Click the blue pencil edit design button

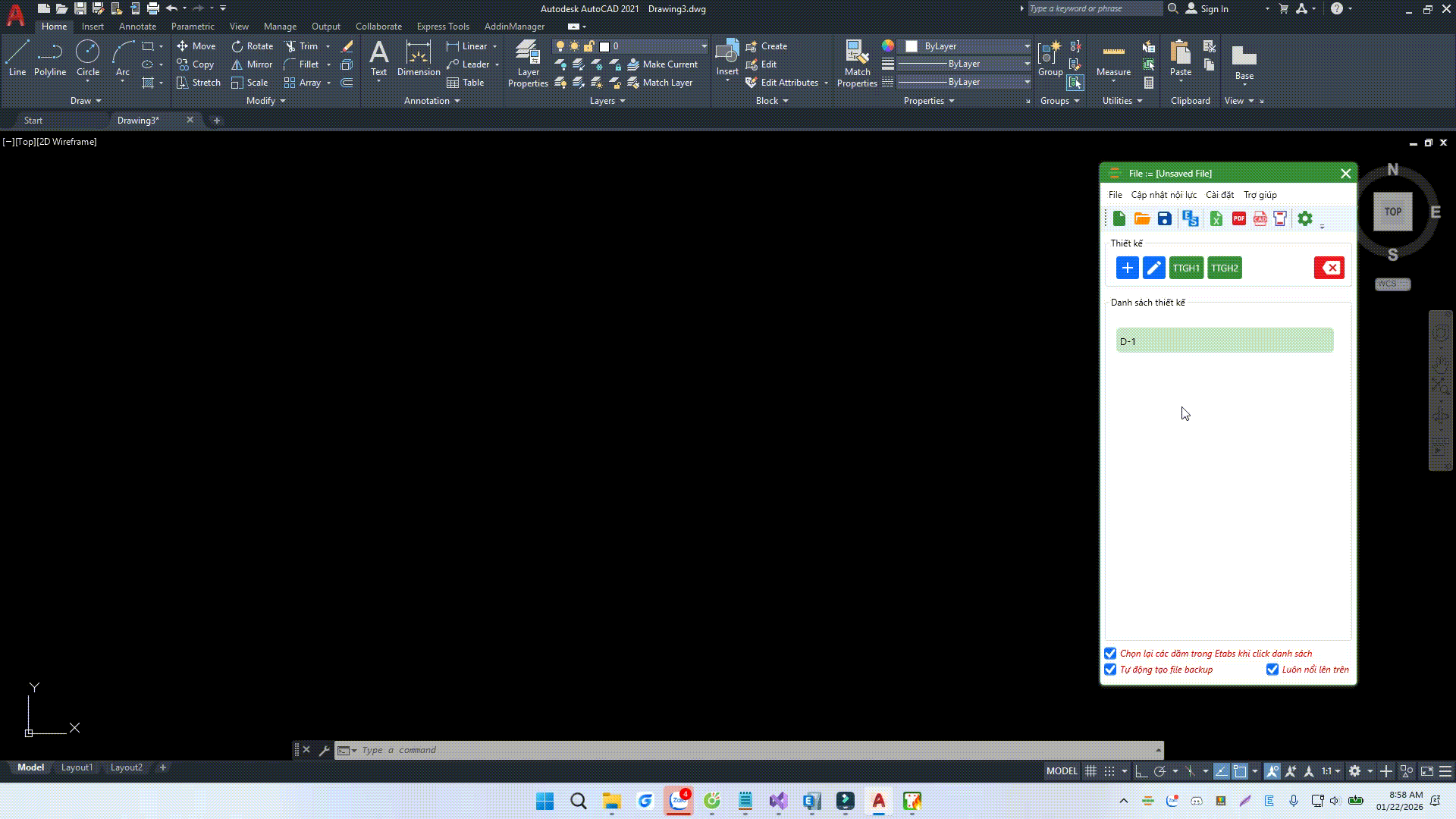coord(1153,268)
